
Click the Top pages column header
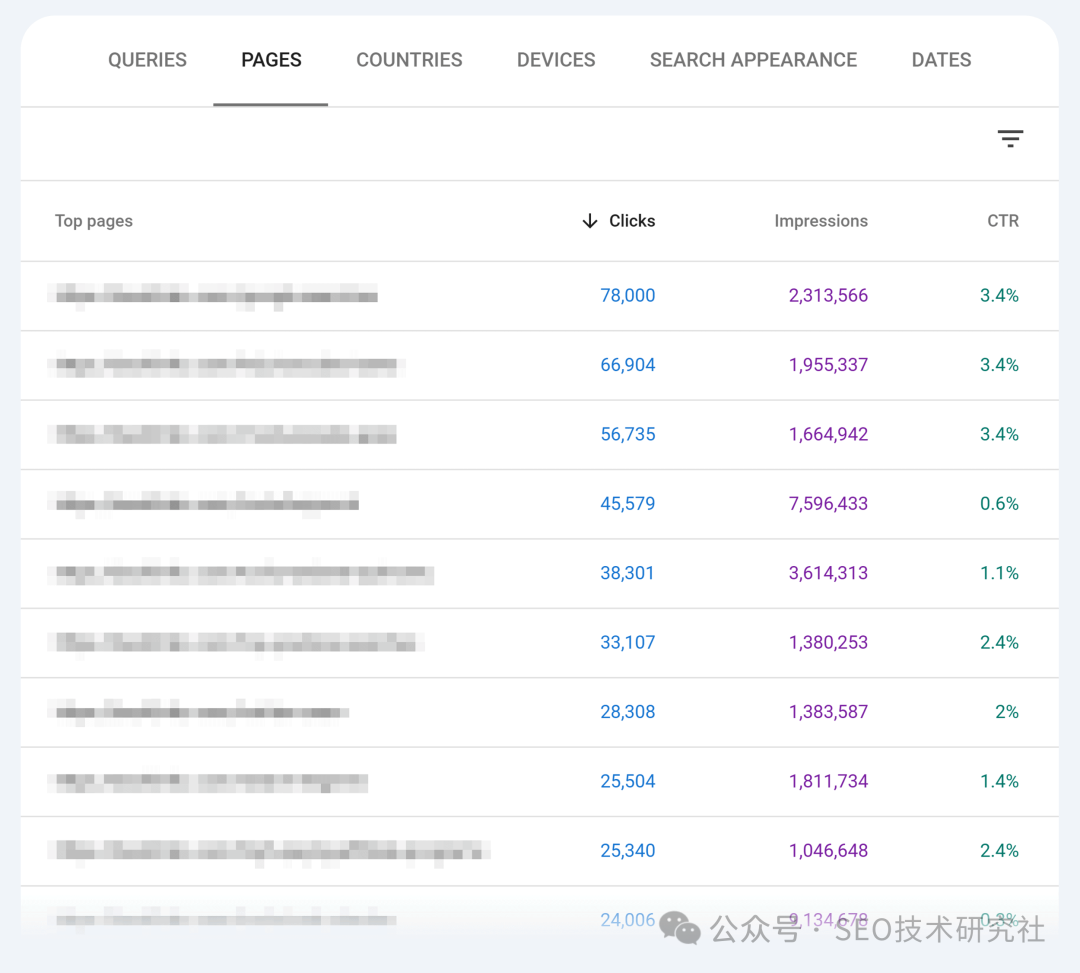[x=94, y=221]
